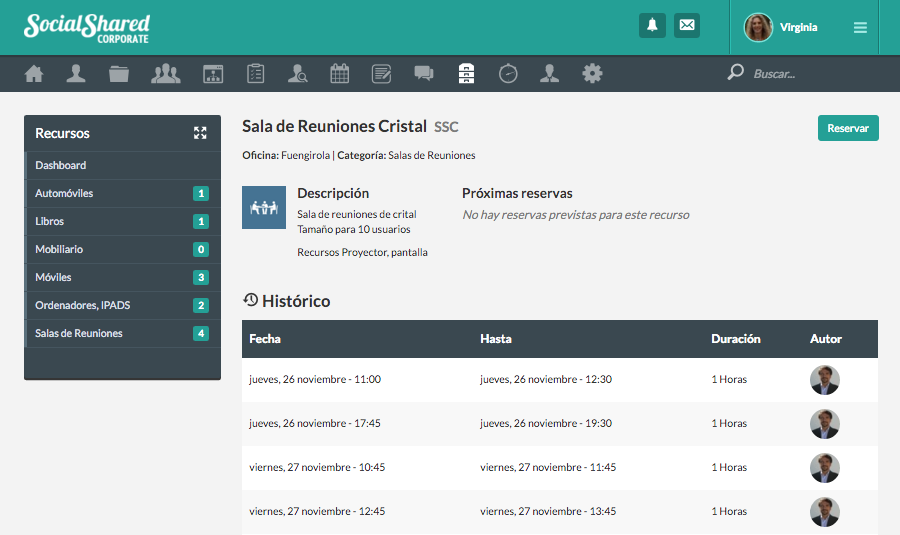Click the stopwatch timer icon
This screenshot has width=900, height=535.
[x=508, y=73]
